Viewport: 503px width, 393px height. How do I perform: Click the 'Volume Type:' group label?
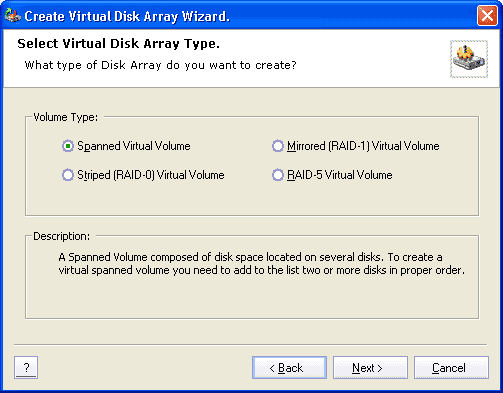(66, 117)
